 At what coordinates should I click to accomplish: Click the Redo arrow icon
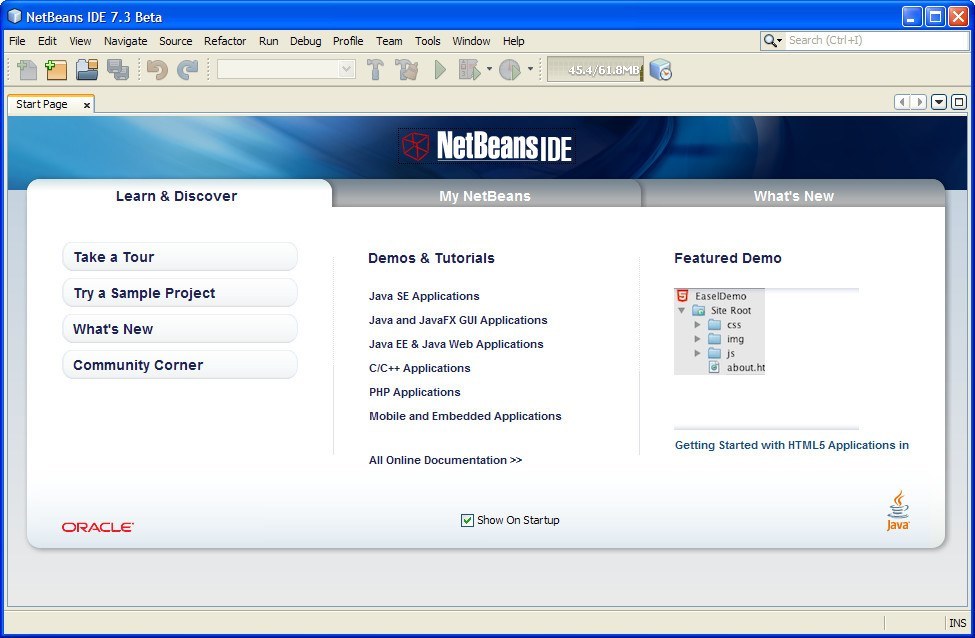[x=187, y=70]
